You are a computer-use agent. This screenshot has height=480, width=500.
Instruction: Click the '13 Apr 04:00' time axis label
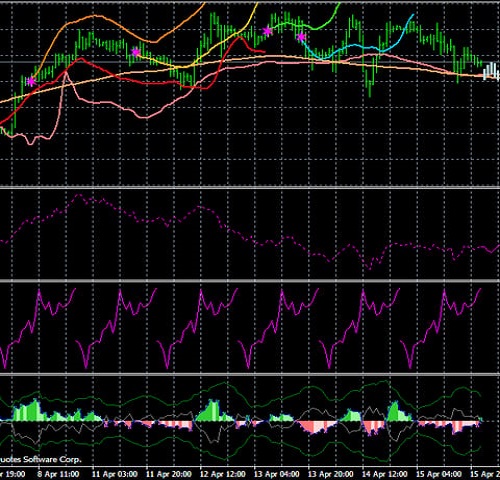pyautogui.click(x=276, y=474)
